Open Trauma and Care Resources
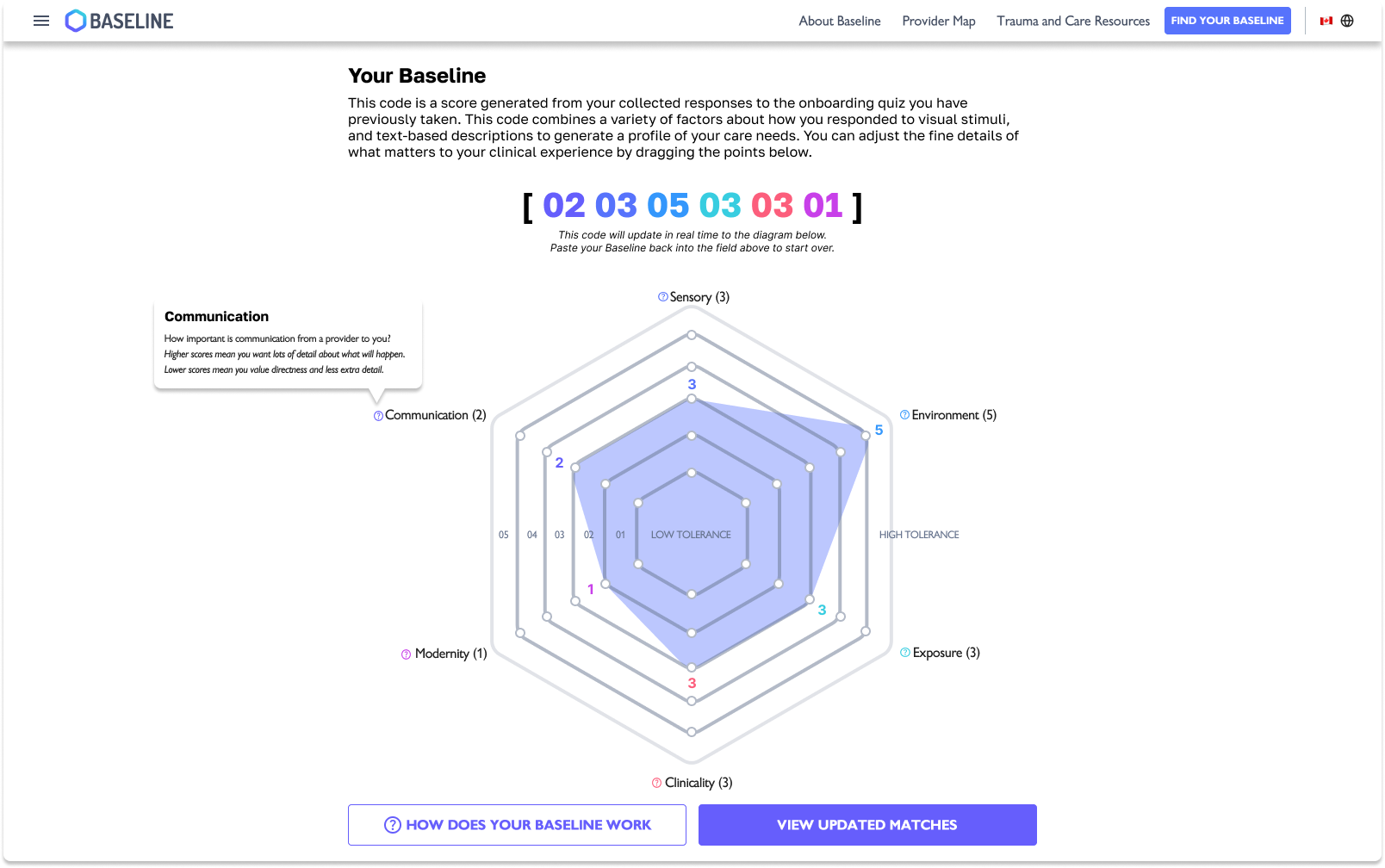1385x868 pixels. click(1073, 21)
